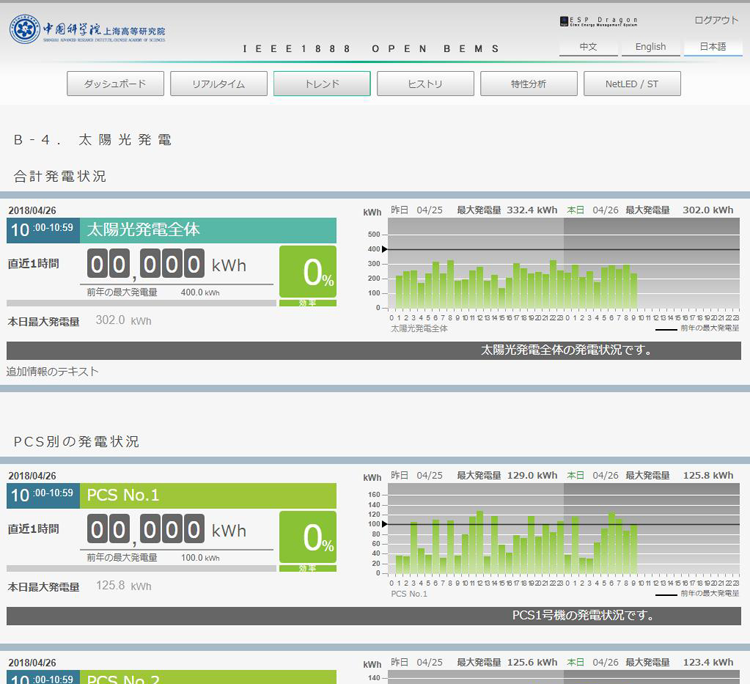Image resolution: width=750 pixels, height=684 pixels.
Task: Switch language to 日本語
Action: (x=713, y=47)
